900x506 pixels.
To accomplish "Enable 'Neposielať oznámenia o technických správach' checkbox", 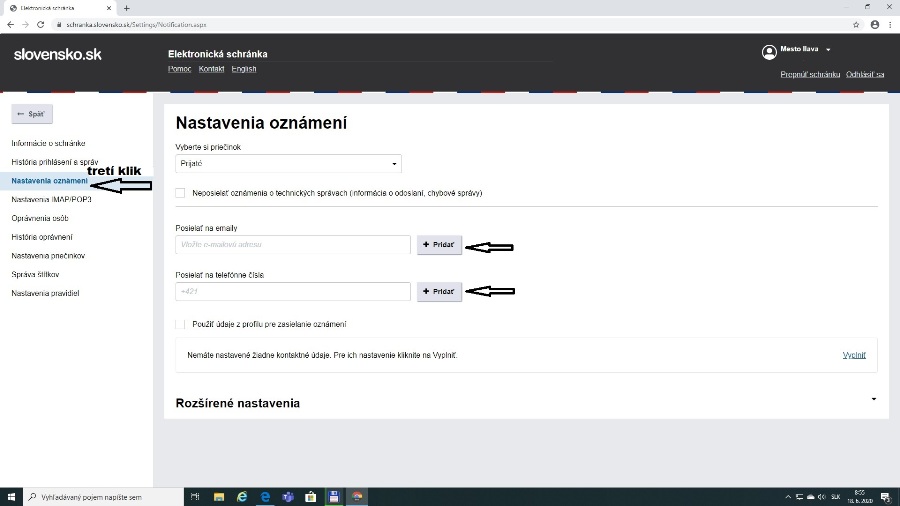I will [180, 193].
